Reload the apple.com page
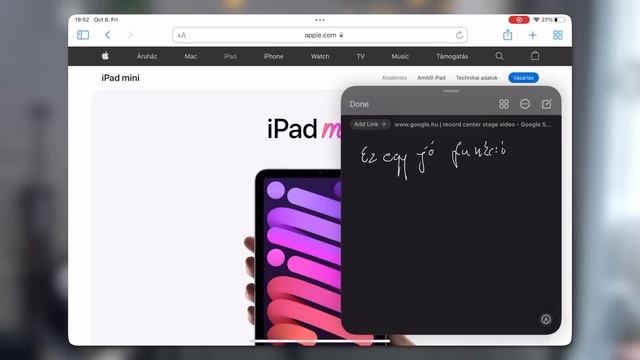 pos(459,35)
